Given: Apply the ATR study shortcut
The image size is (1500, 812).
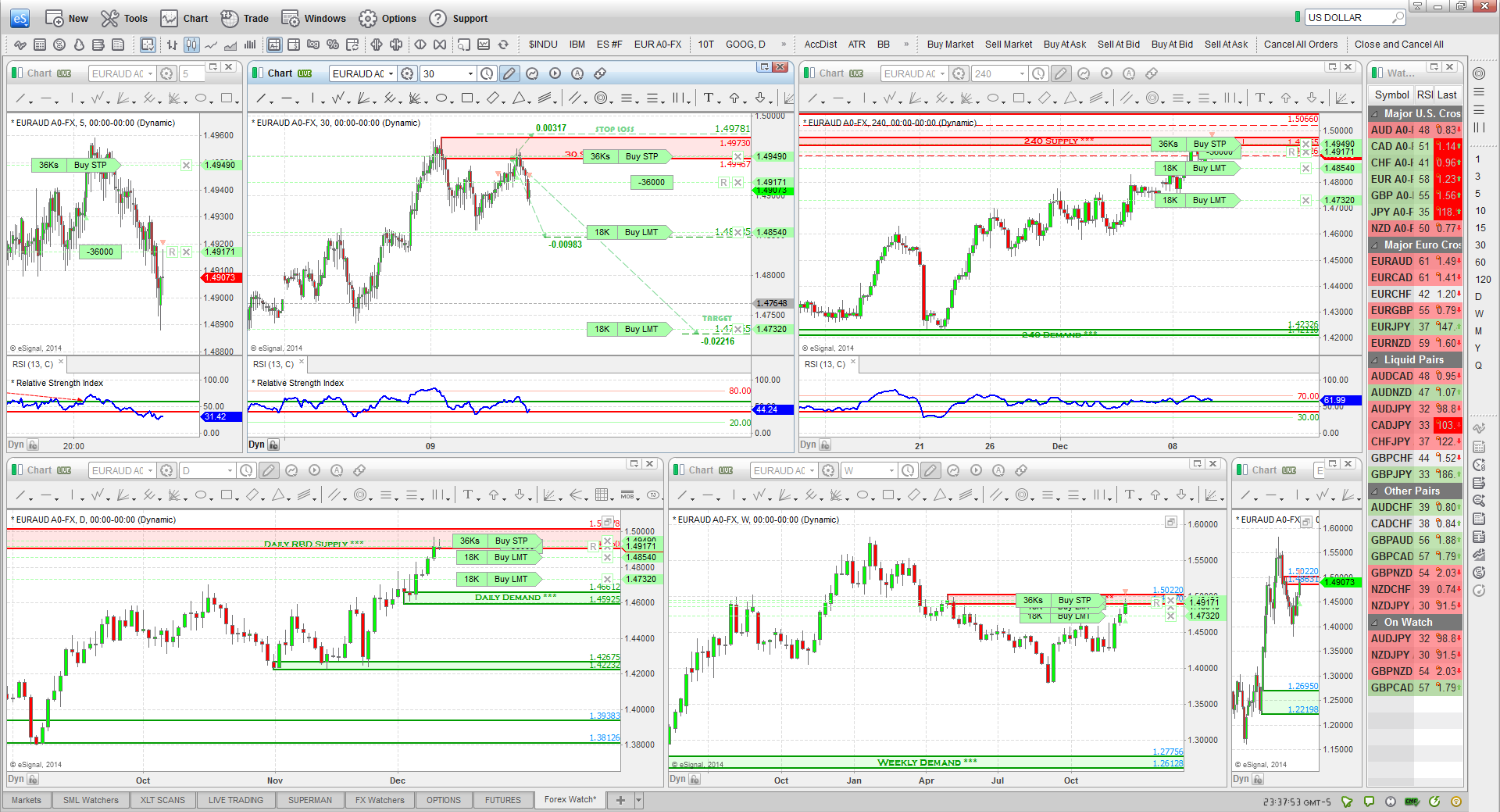Looking at the screenshot, I should (x=857, y=44).
